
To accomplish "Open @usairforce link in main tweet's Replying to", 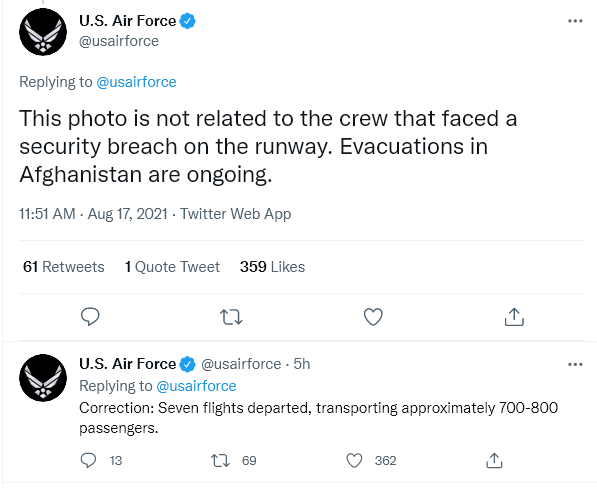I will point(136,82).
